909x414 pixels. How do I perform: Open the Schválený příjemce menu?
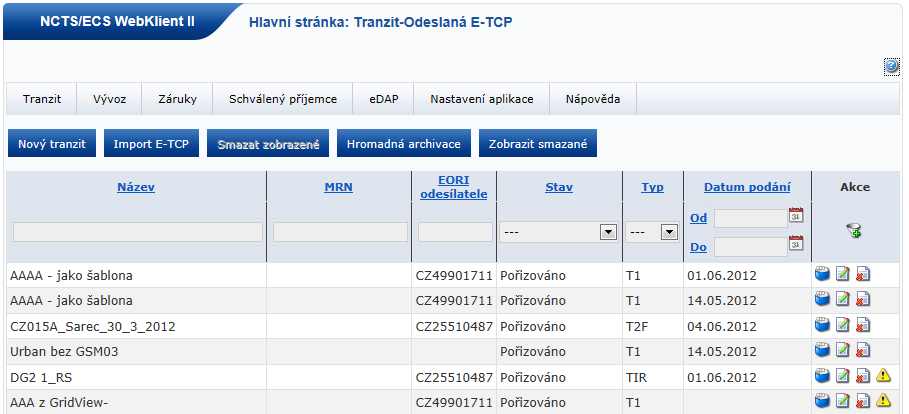[x=283, y=100]
